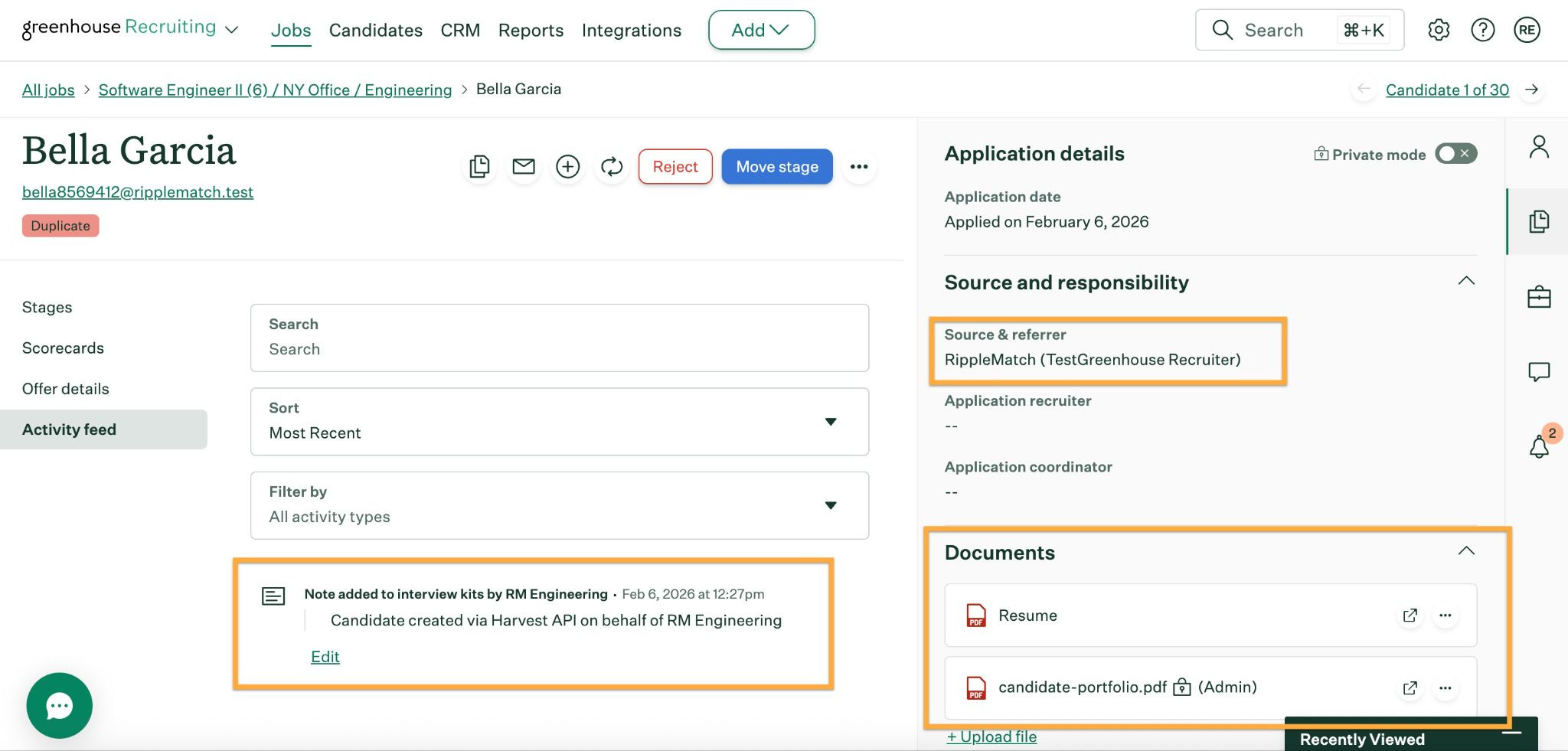Open the CRM tab
Viewport: 1568px width, 751px height.
(x=460, y=30)
